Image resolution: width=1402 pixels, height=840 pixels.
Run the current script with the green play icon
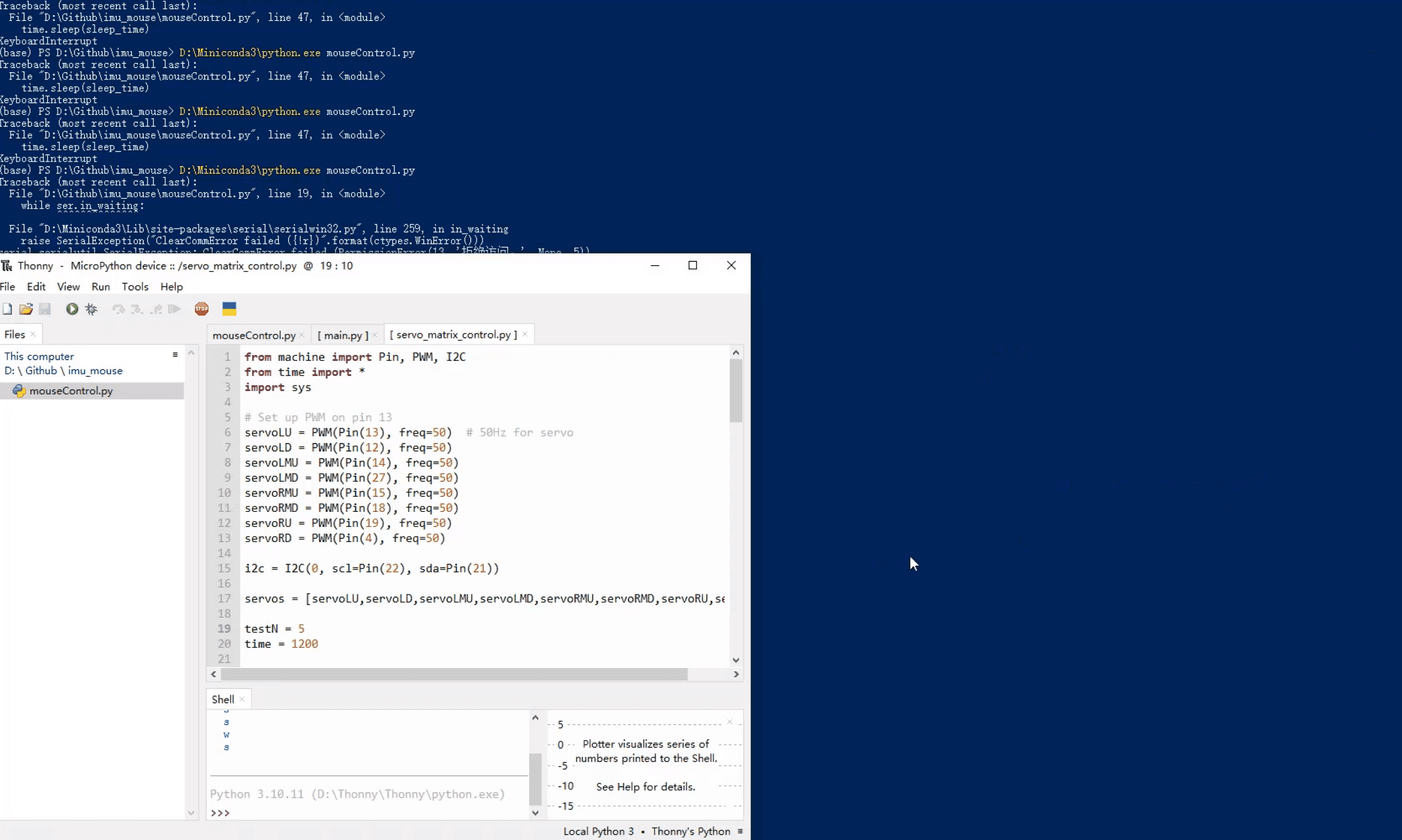pyautogui.click(x=72, y=309)
